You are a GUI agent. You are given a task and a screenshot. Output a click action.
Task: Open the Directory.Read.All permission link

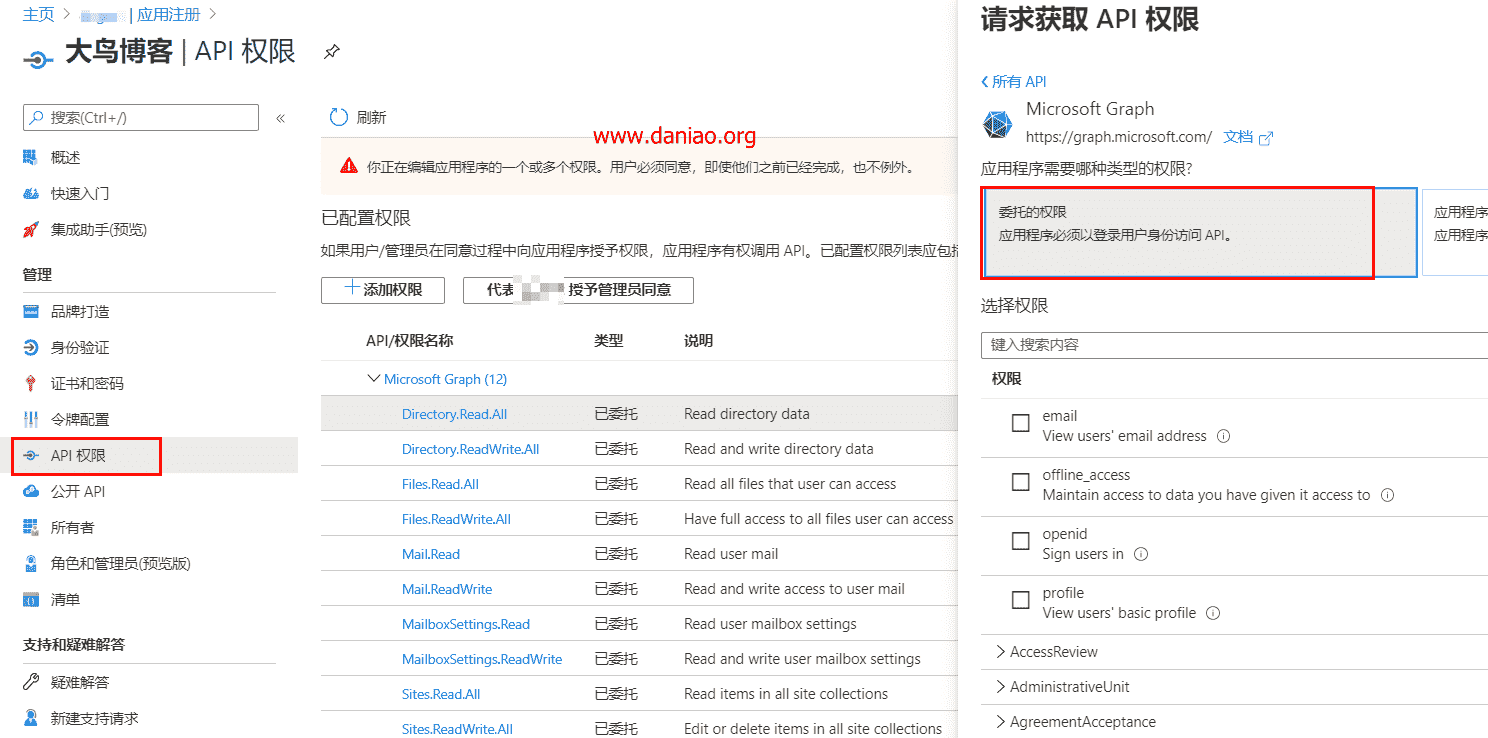(454, 414)
